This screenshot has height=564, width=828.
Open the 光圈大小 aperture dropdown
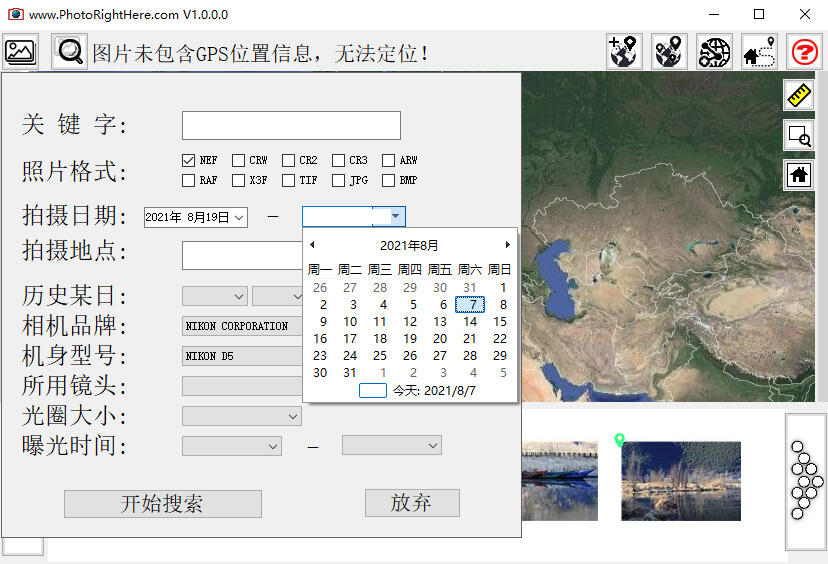click(x=292, y=416)
